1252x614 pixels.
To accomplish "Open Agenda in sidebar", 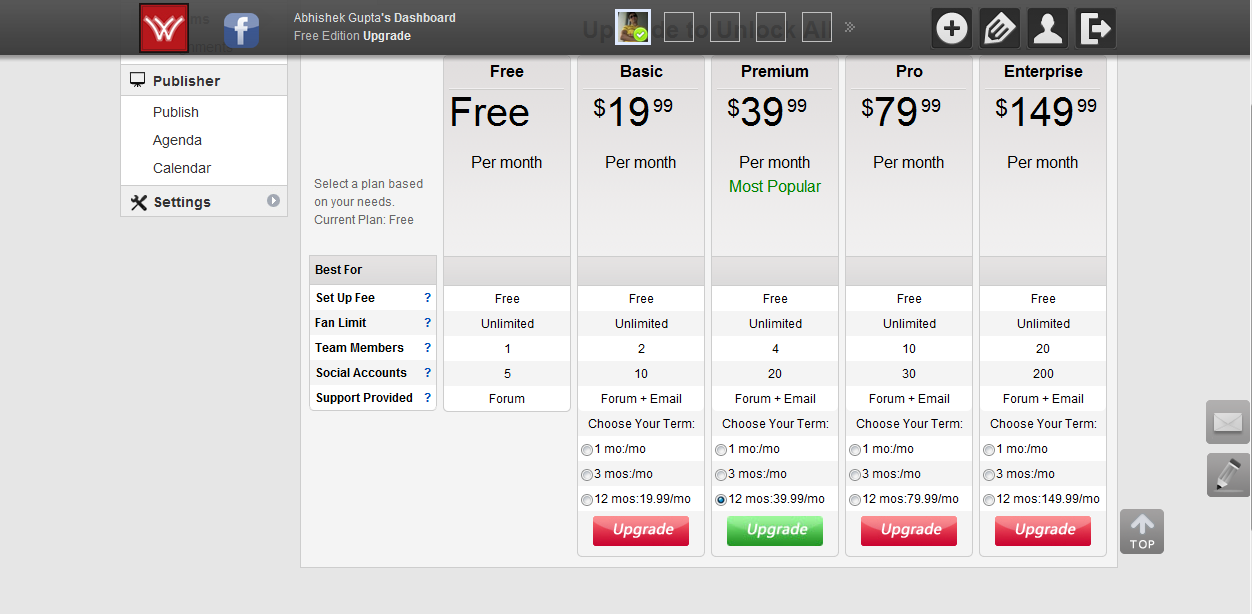I will tap(177, 140).
